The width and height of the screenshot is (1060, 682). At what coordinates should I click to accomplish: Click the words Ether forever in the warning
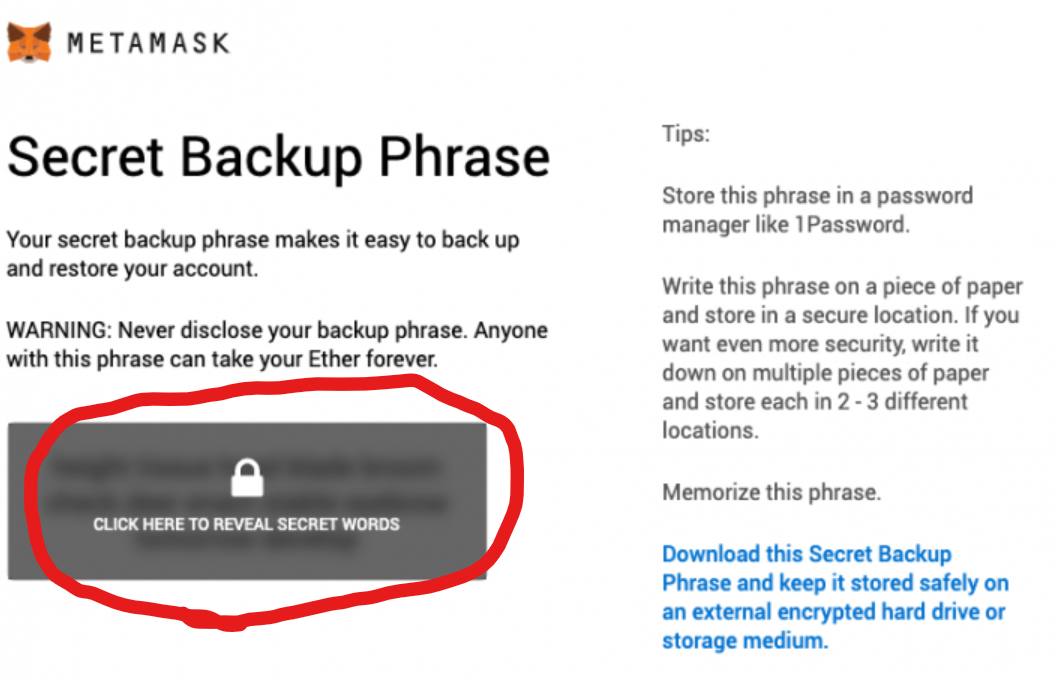[372, 359]
